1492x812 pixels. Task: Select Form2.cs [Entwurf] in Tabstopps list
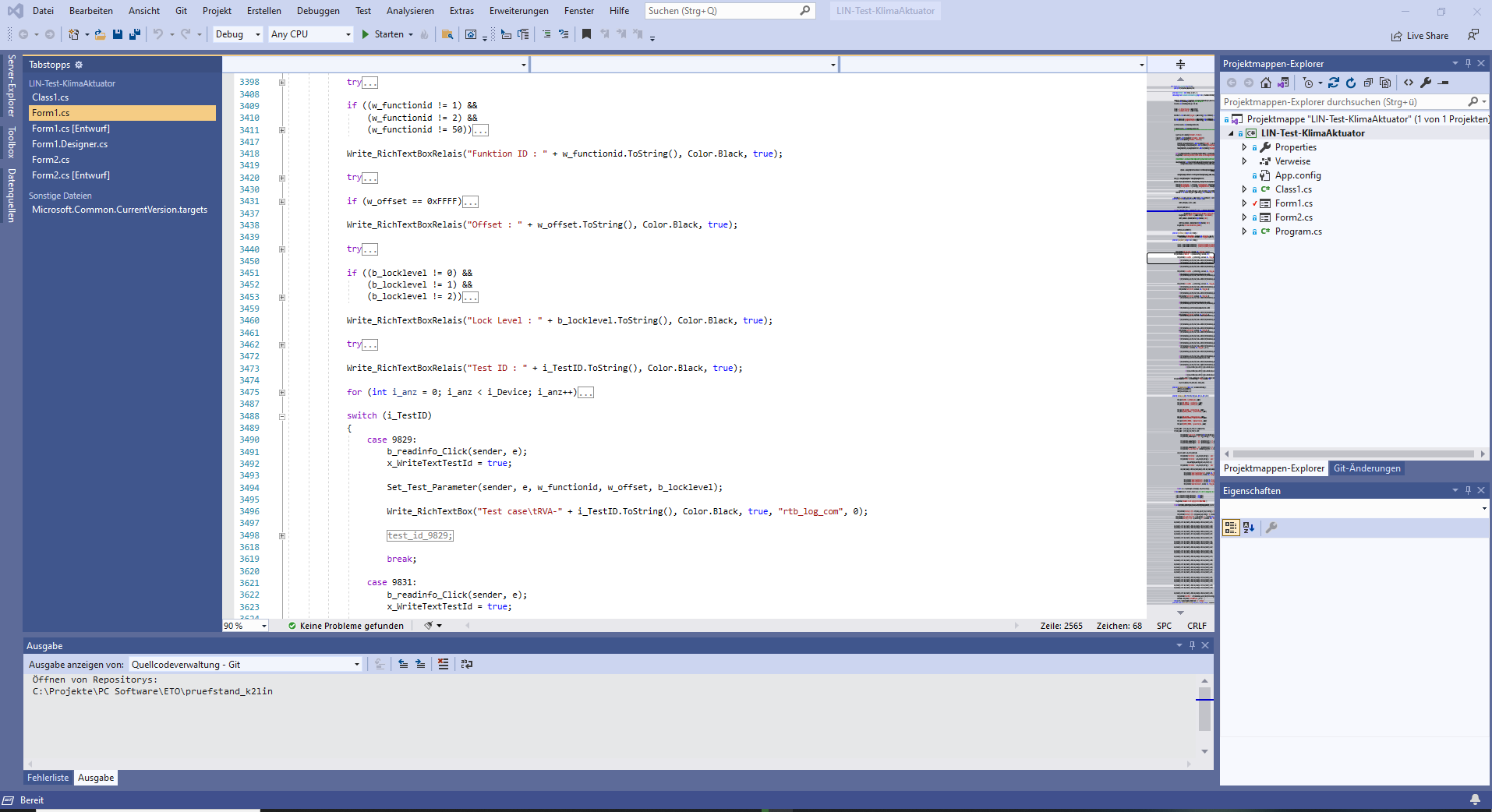(x=71, y=175)
